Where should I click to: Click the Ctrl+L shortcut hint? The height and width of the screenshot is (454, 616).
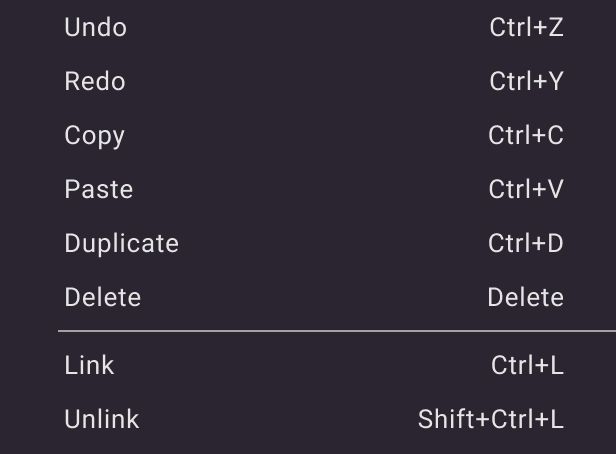527,365
